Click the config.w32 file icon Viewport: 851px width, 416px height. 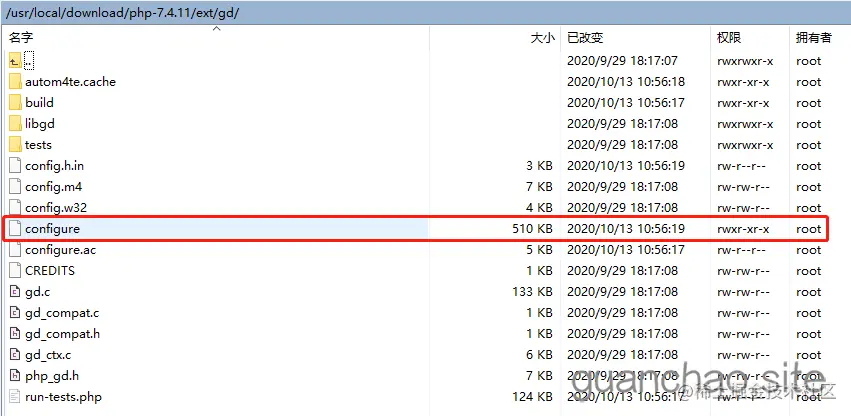[x=15, y=207]
